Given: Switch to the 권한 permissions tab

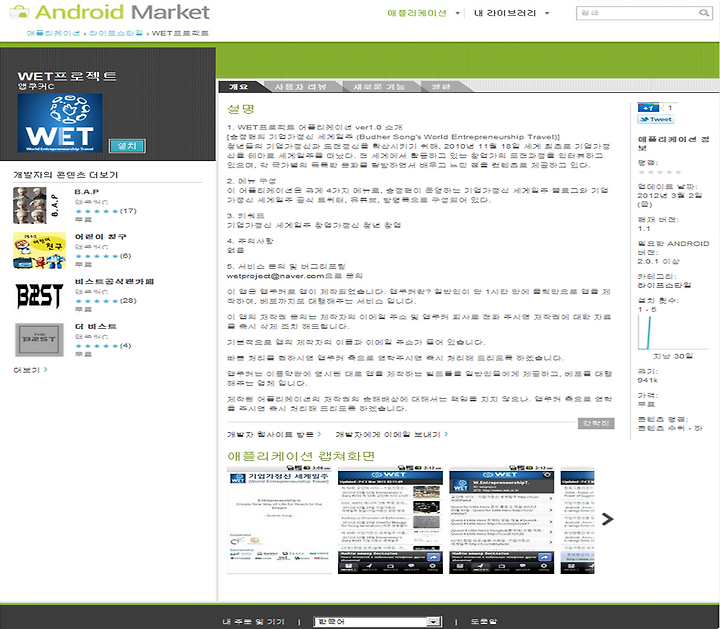Looking at the screenshot, I should (x=441, y=86).
